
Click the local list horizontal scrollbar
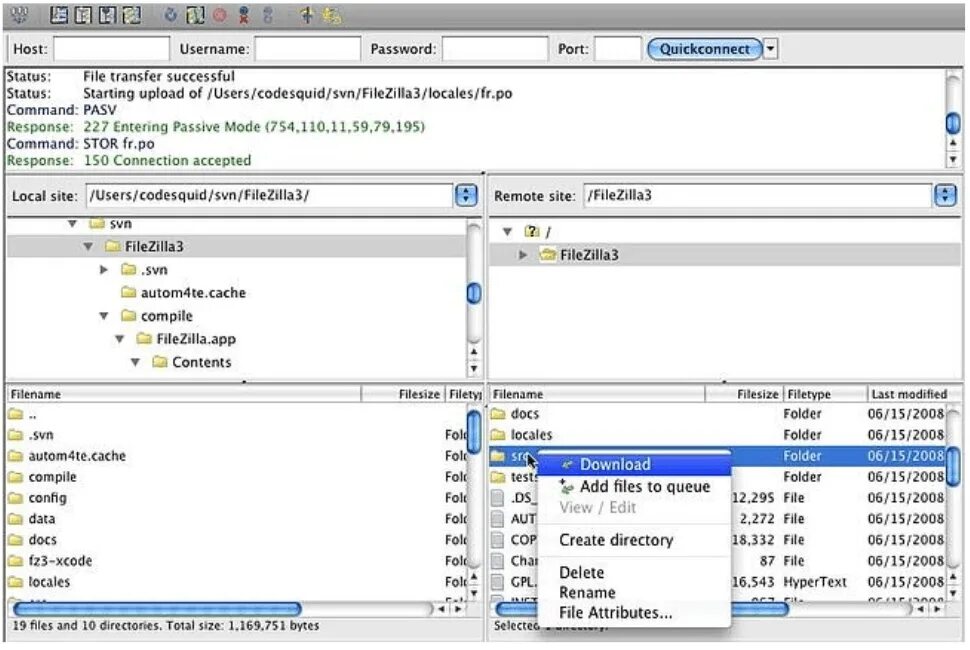(157, 609)
